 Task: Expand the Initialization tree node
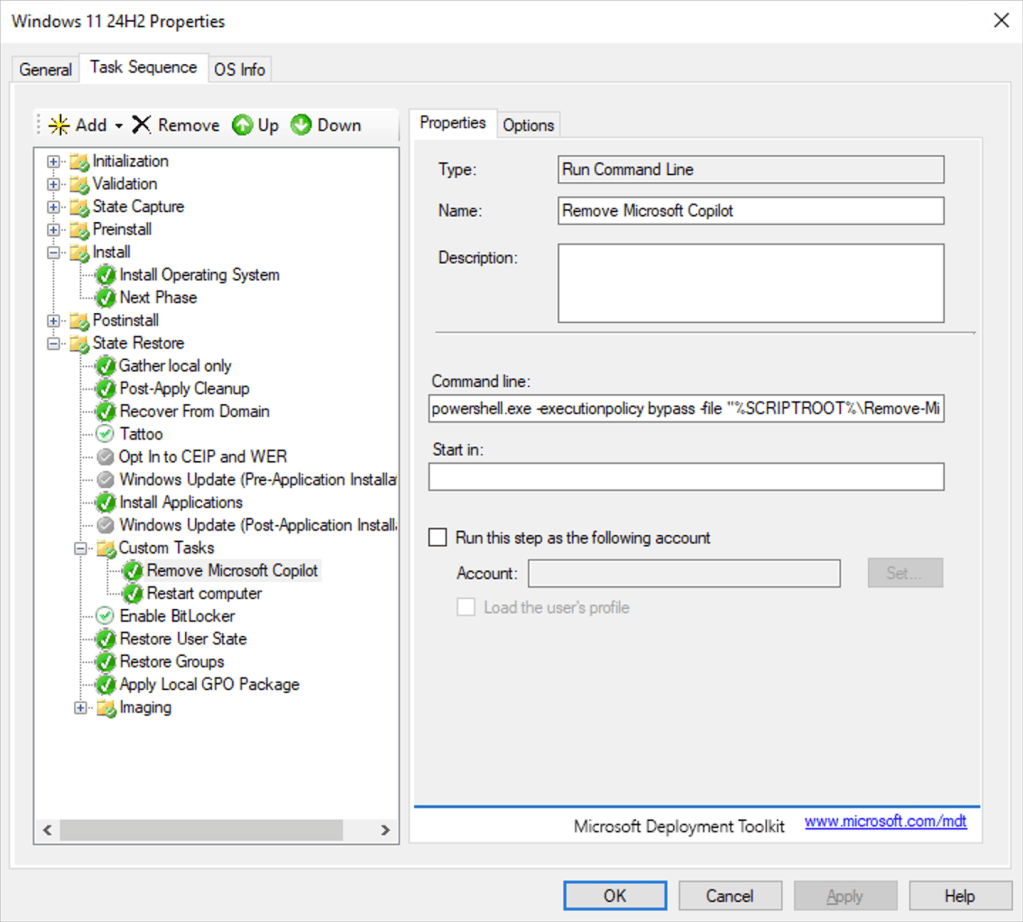tap(51, 160)
